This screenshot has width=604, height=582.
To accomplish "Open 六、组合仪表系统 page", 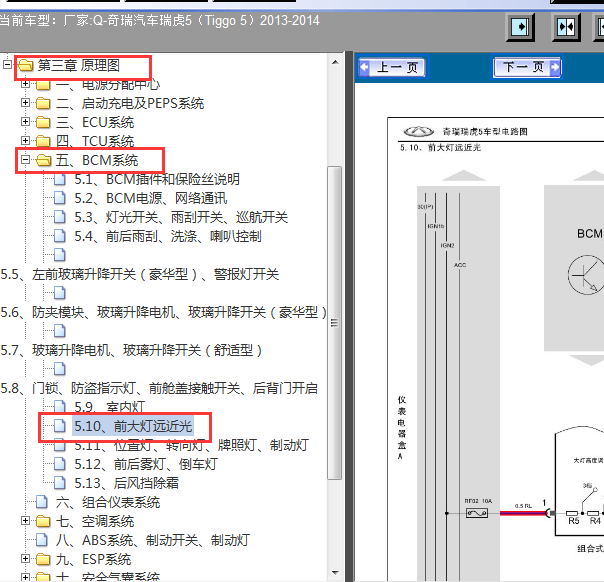I will point(108,502).
